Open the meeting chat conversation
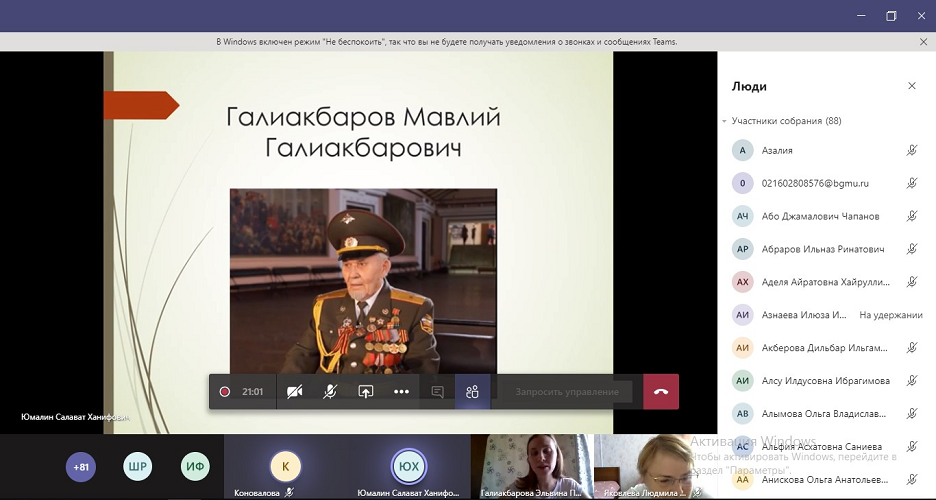 [438, 392]
